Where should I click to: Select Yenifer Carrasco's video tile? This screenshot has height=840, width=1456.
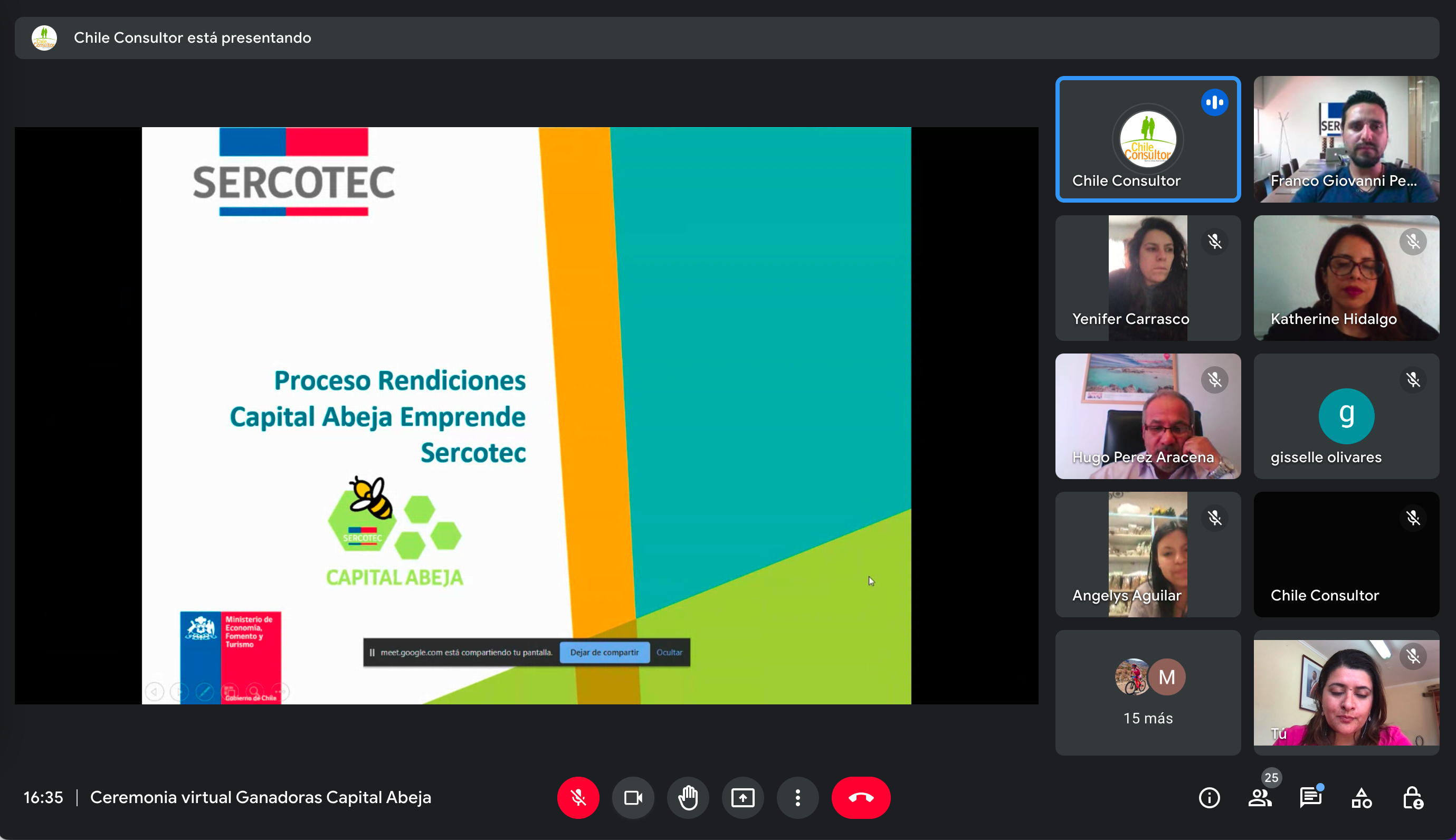point(1148,278)
